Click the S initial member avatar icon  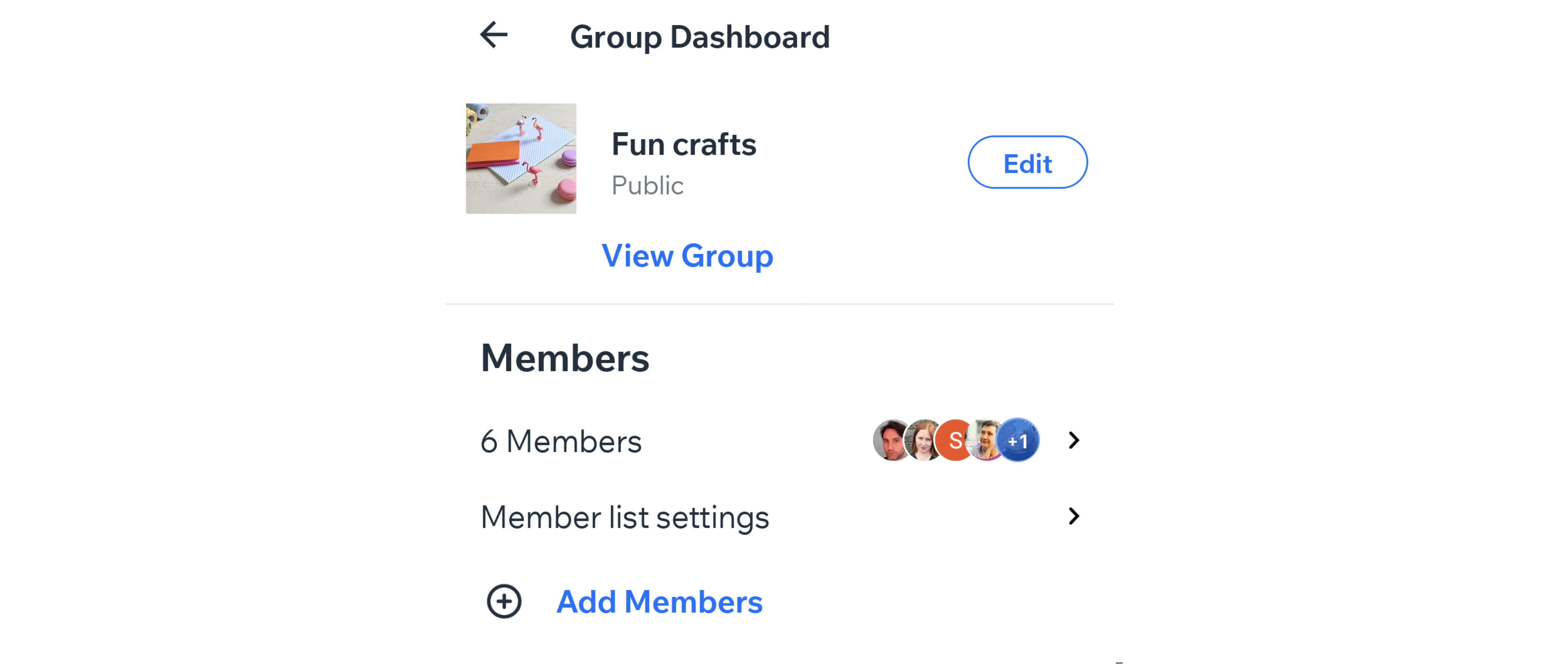coord(955,440)
